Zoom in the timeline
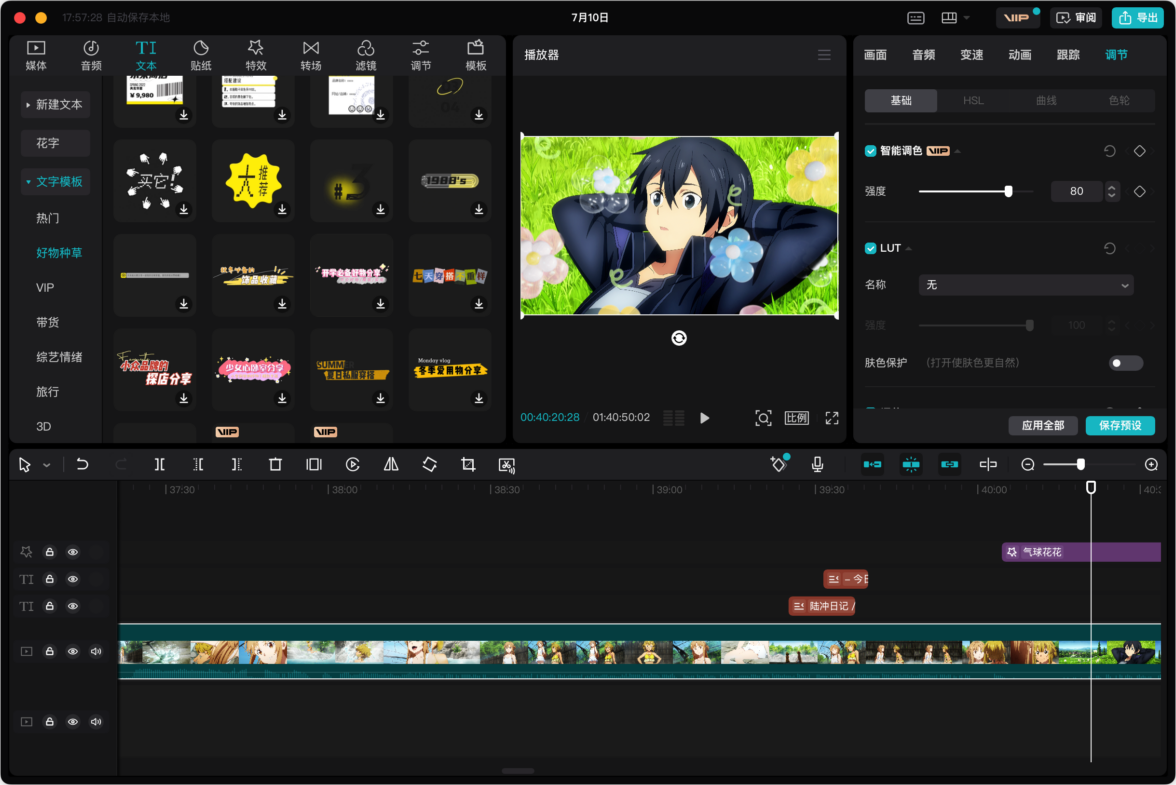 [1151, 465]
